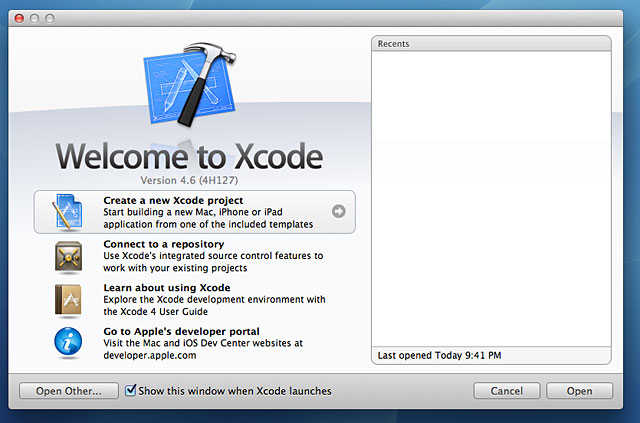This screenshot has width=640, height=423.
Task: Click the Recents list header
Action: [x=491, y=44]
